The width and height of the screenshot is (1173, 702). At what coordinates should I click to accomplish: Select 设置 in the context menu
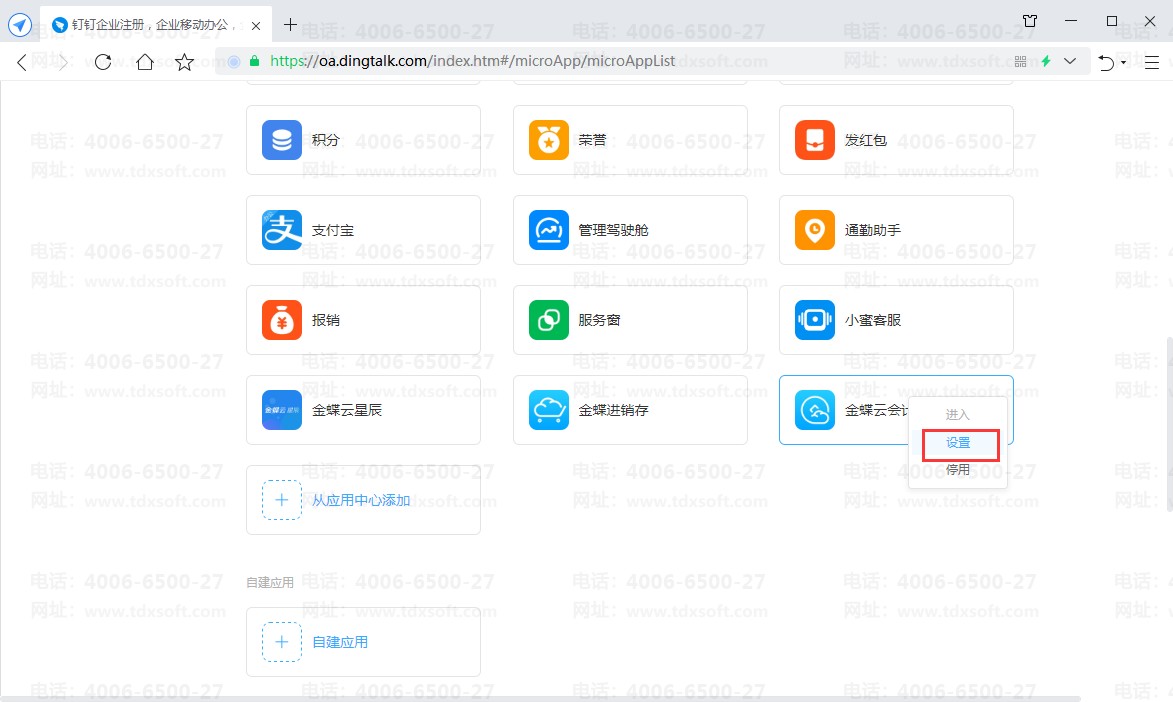(x=958, y=443)
